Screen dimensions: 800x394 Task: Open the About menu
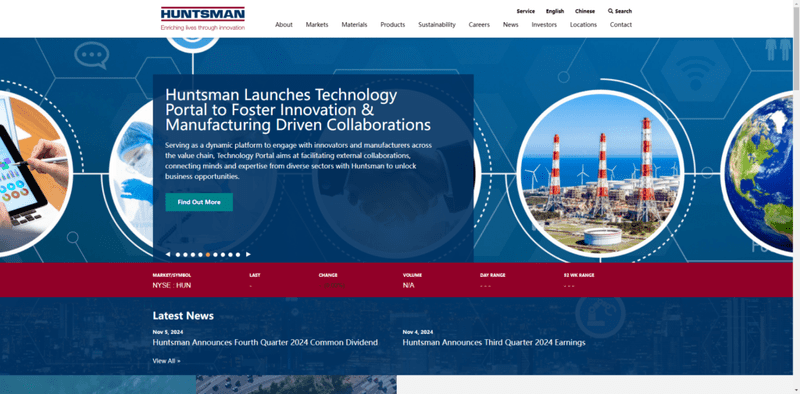click(284, 24)
